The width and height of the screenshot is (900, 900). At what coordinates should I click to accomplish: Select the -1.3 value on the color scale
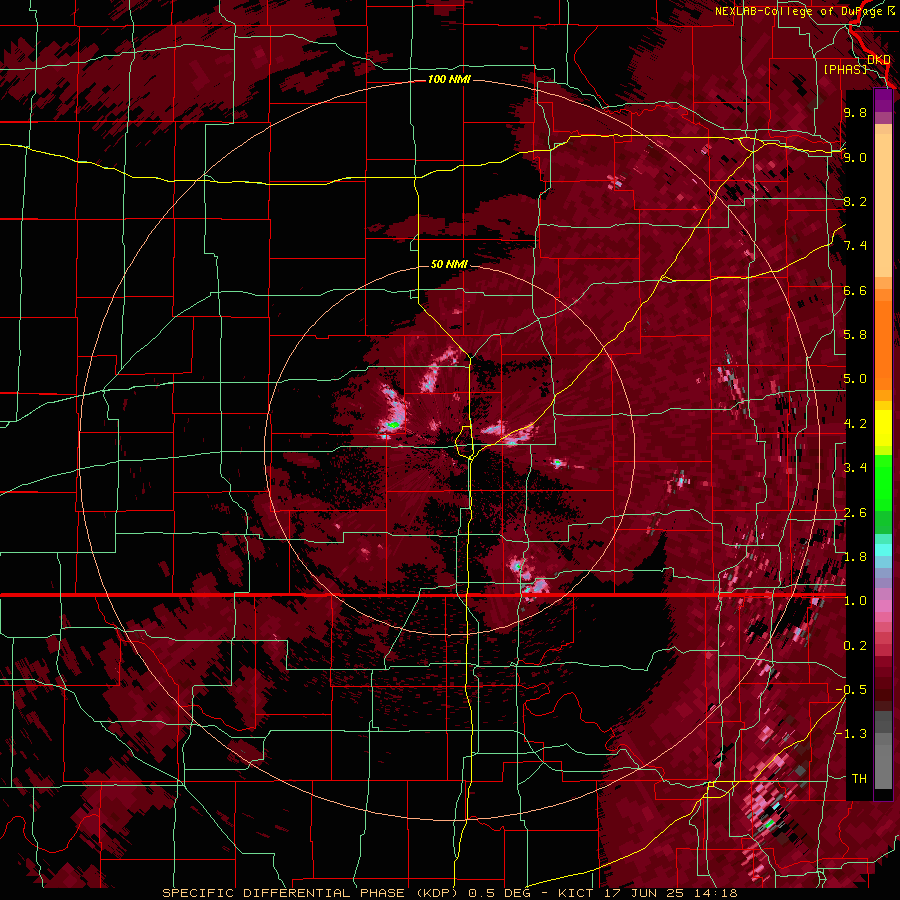point(851,734)
